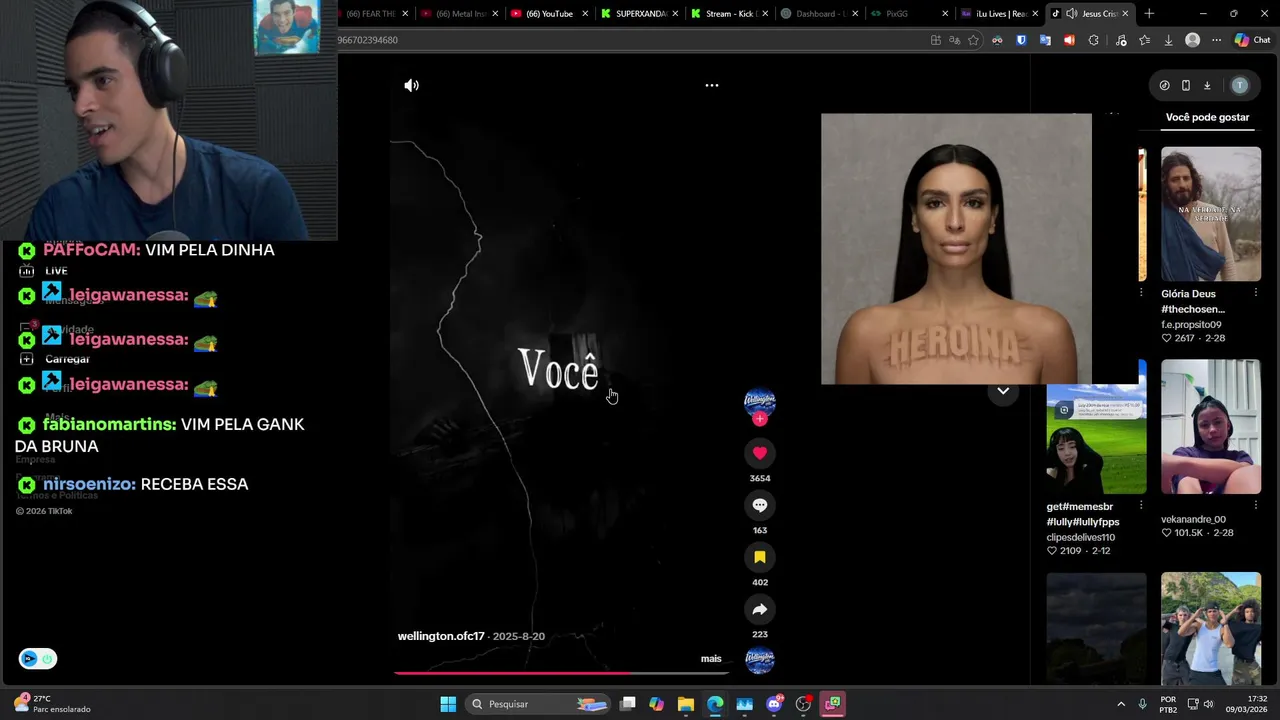Click the 'Você pode gostar' heading
Screen dimensions: 1280x720
click(1207, 117)
